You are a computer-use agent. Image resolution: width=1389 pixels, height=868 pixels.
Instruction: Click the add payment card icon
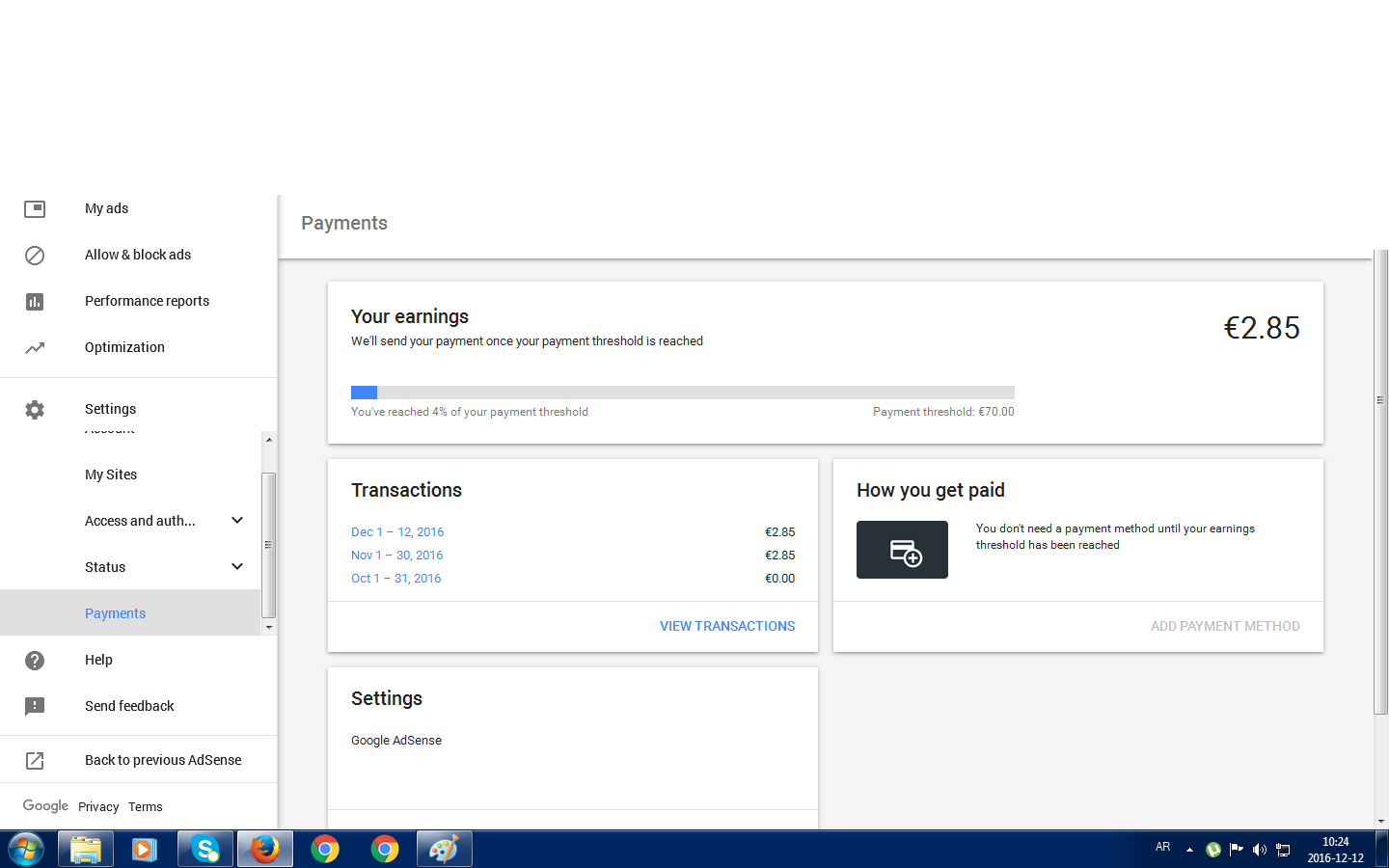click(902, 550)
